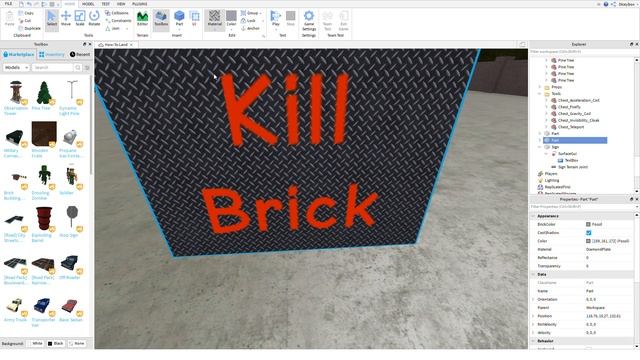The width and height of the screenshot is (640, 360).
Task: Expand the Orientation property
Action: pyautogui.click(x=533, y=299)
